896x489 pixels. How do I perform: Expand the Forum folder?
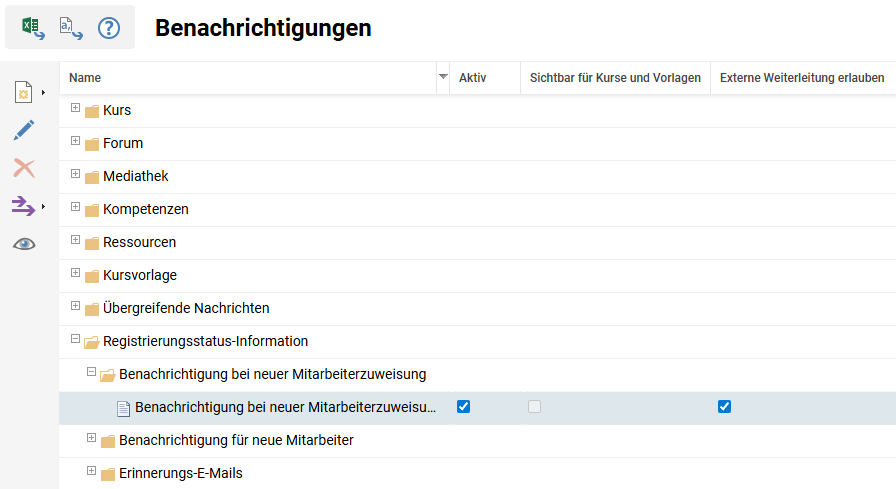pos(75,141)
